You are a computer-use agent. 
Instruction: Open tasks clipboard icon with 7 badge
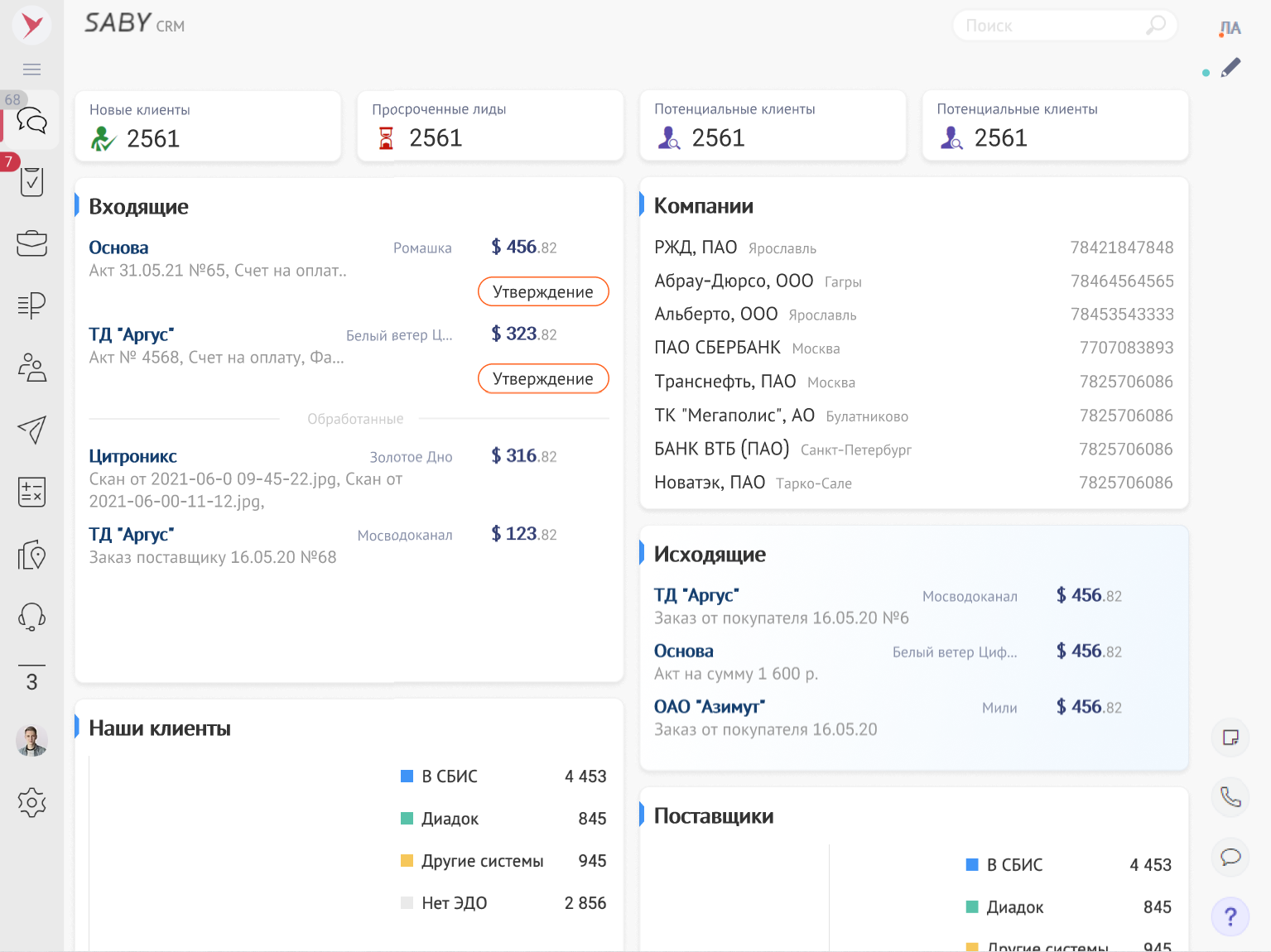click(x=31, y=181)
